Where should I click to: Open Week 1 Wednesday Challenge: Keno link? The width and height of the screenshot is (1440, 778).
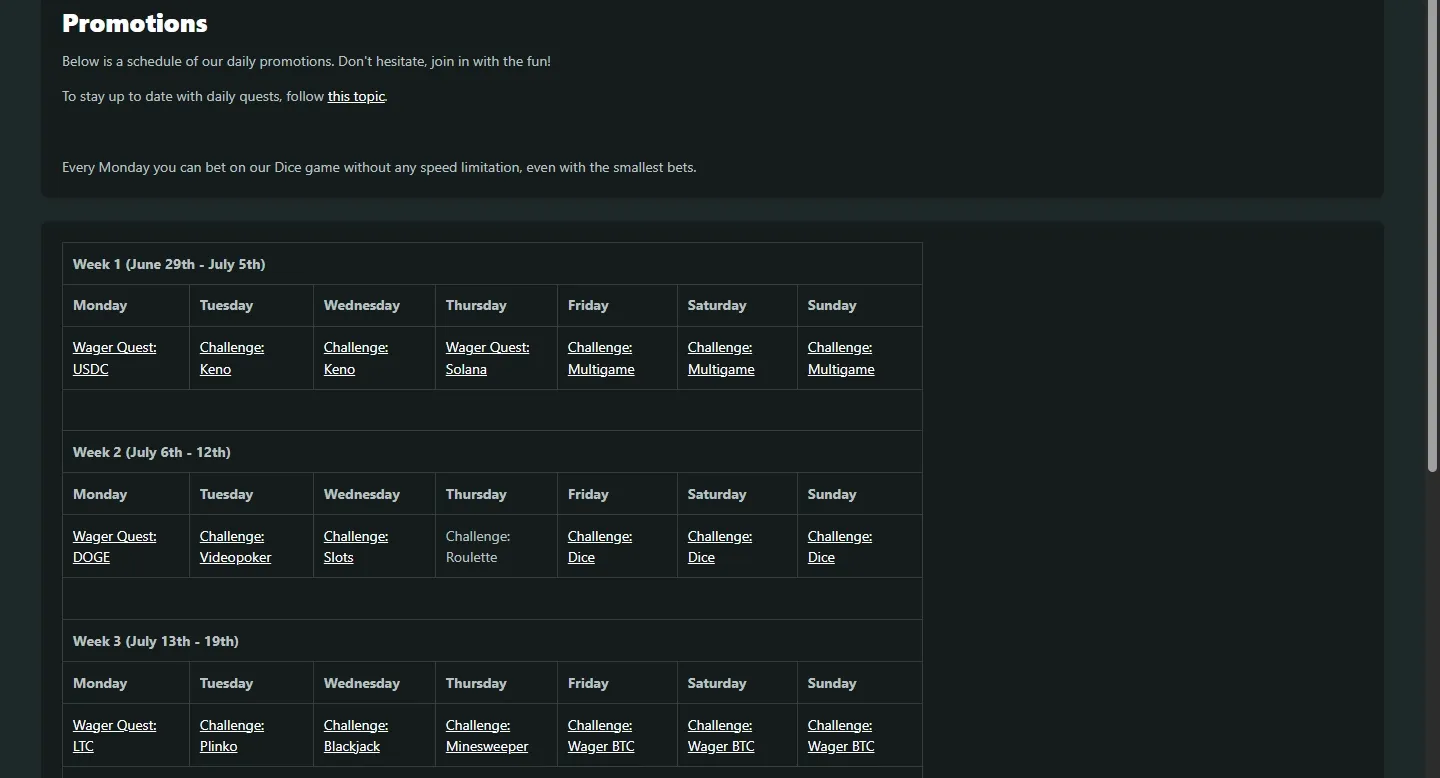coord(356,358)
